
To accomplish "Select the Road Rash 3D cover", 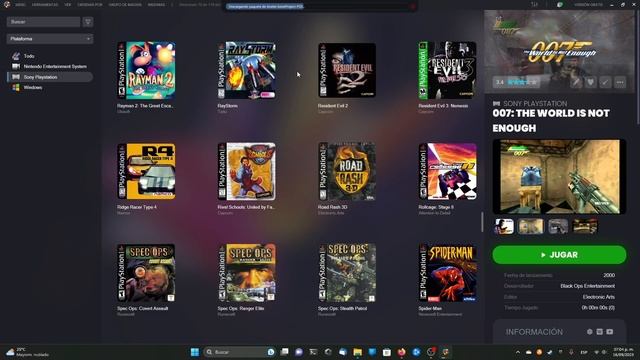I will [x=347, y=171].
